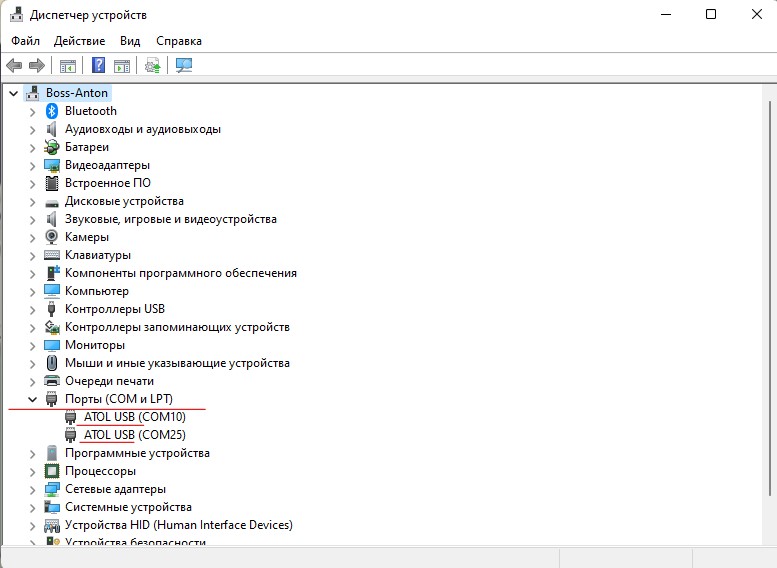This screenshot has width=777, height=568.
Task: Expand the Программные устройства category
Action: coord(32,454)
